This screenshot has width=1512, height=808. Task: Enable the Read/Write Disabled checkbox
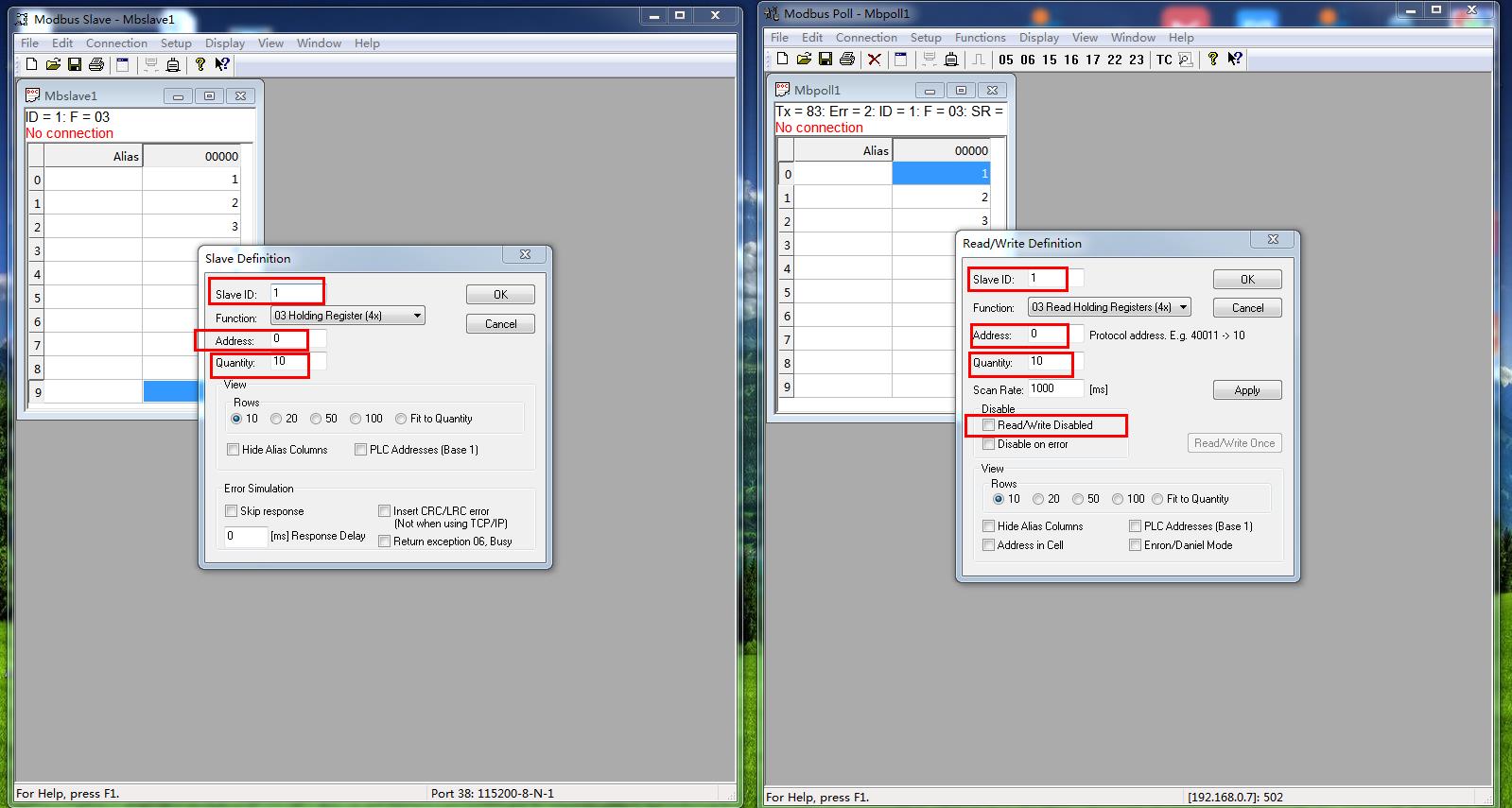click(989, 425)
